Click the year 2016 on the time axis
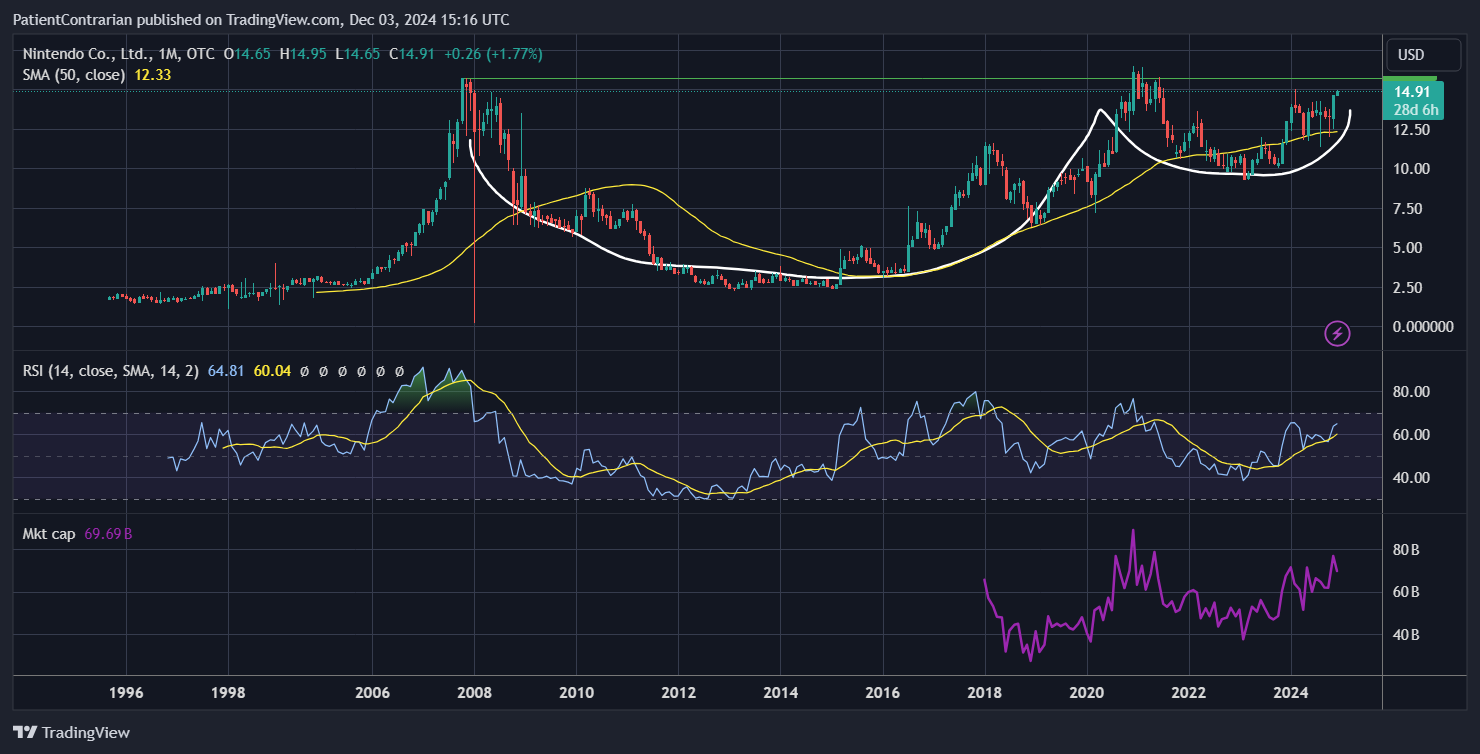1480x754 pixels. [882, 691]
